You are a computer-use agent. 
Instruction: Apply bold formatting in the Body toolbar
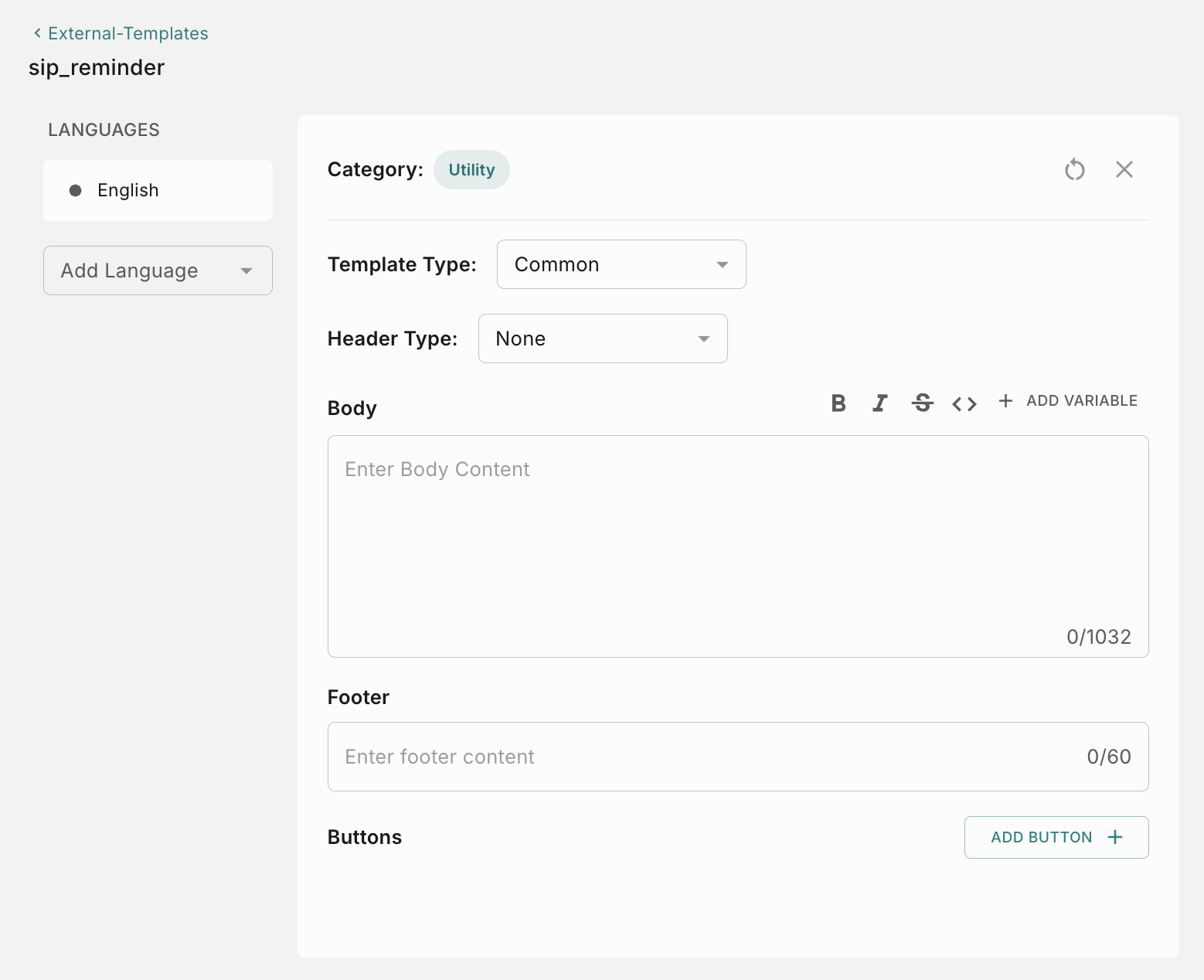tap(838, 403)
